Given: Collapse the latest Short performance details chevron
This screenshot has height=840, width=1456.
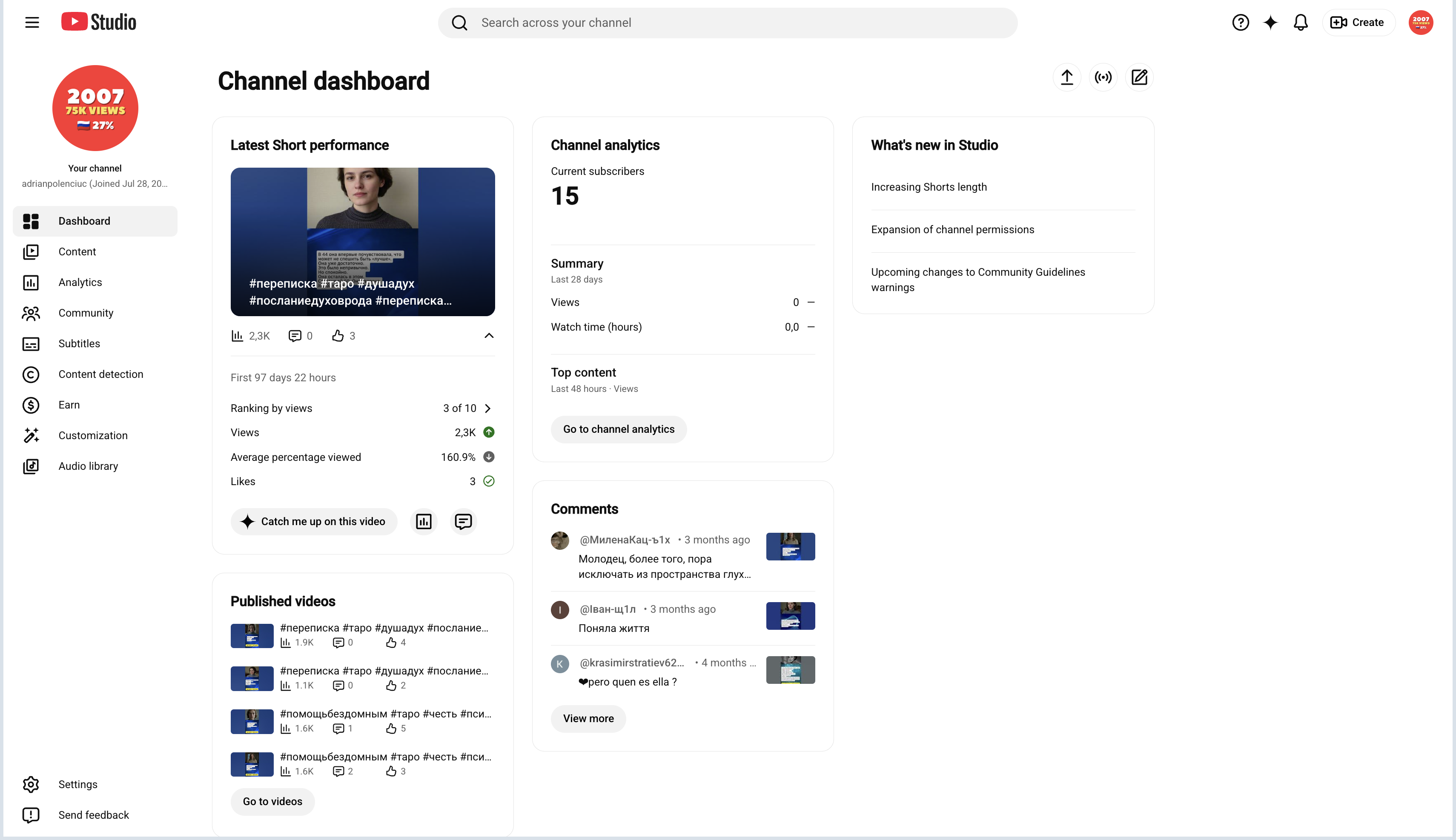Looking at the screenshot, I should click(489, 336).
